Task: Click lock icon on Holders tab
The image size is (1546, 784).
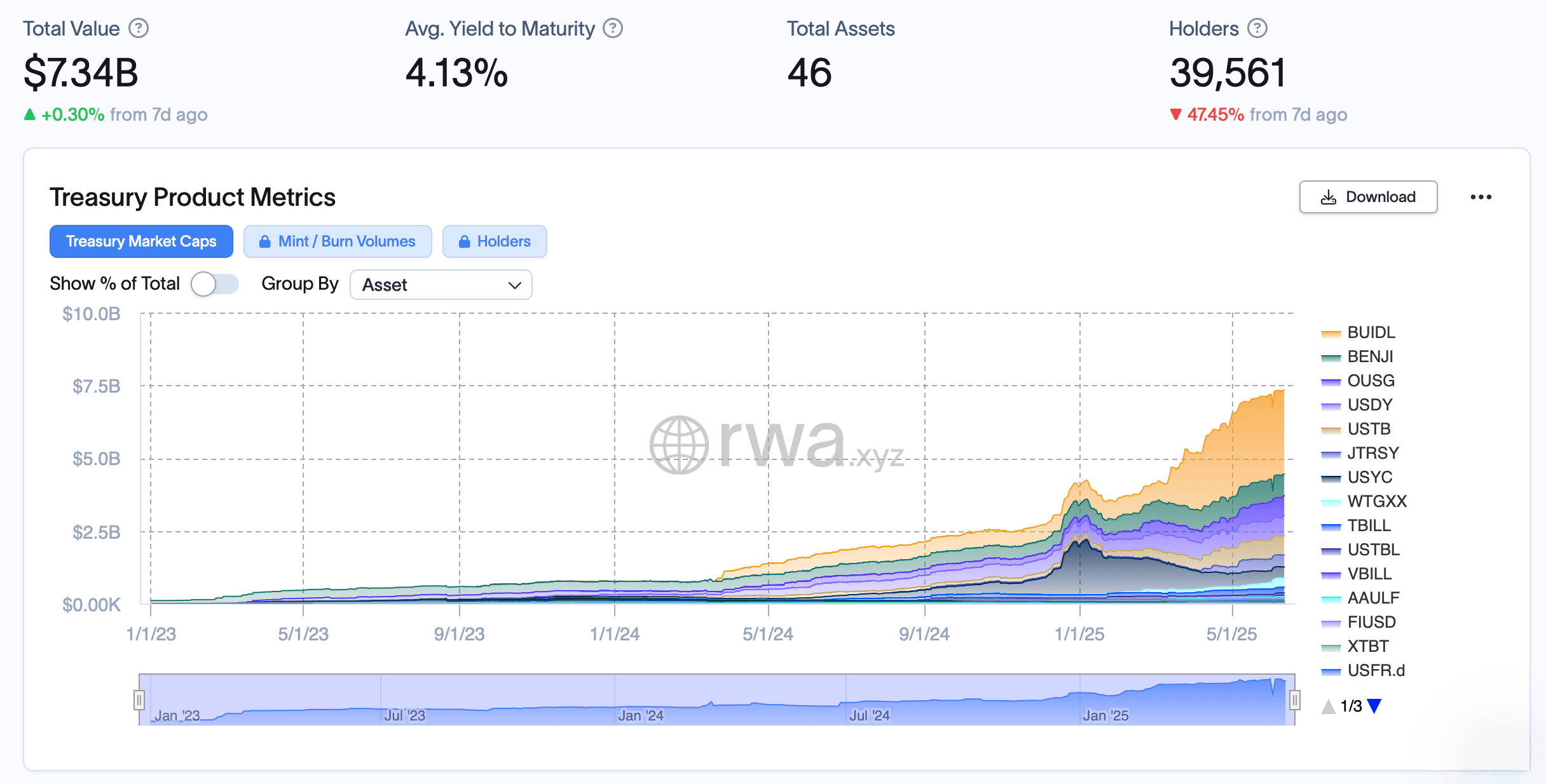Action: pos(465,241)
